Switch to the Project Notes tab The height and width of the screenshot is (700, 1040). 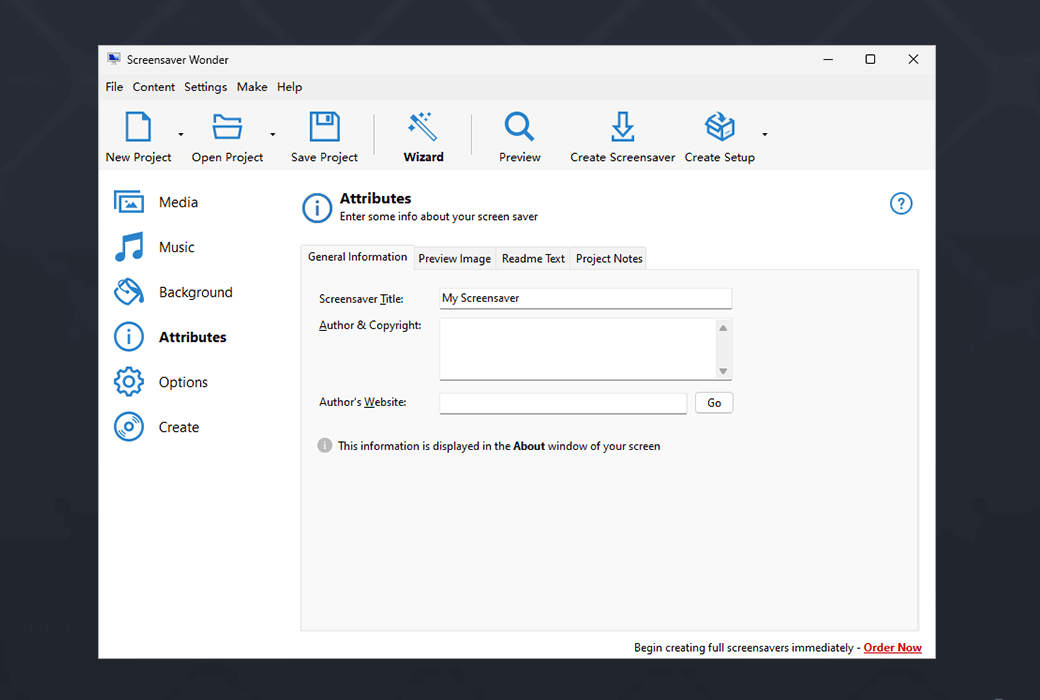click(x=609, y=259)
